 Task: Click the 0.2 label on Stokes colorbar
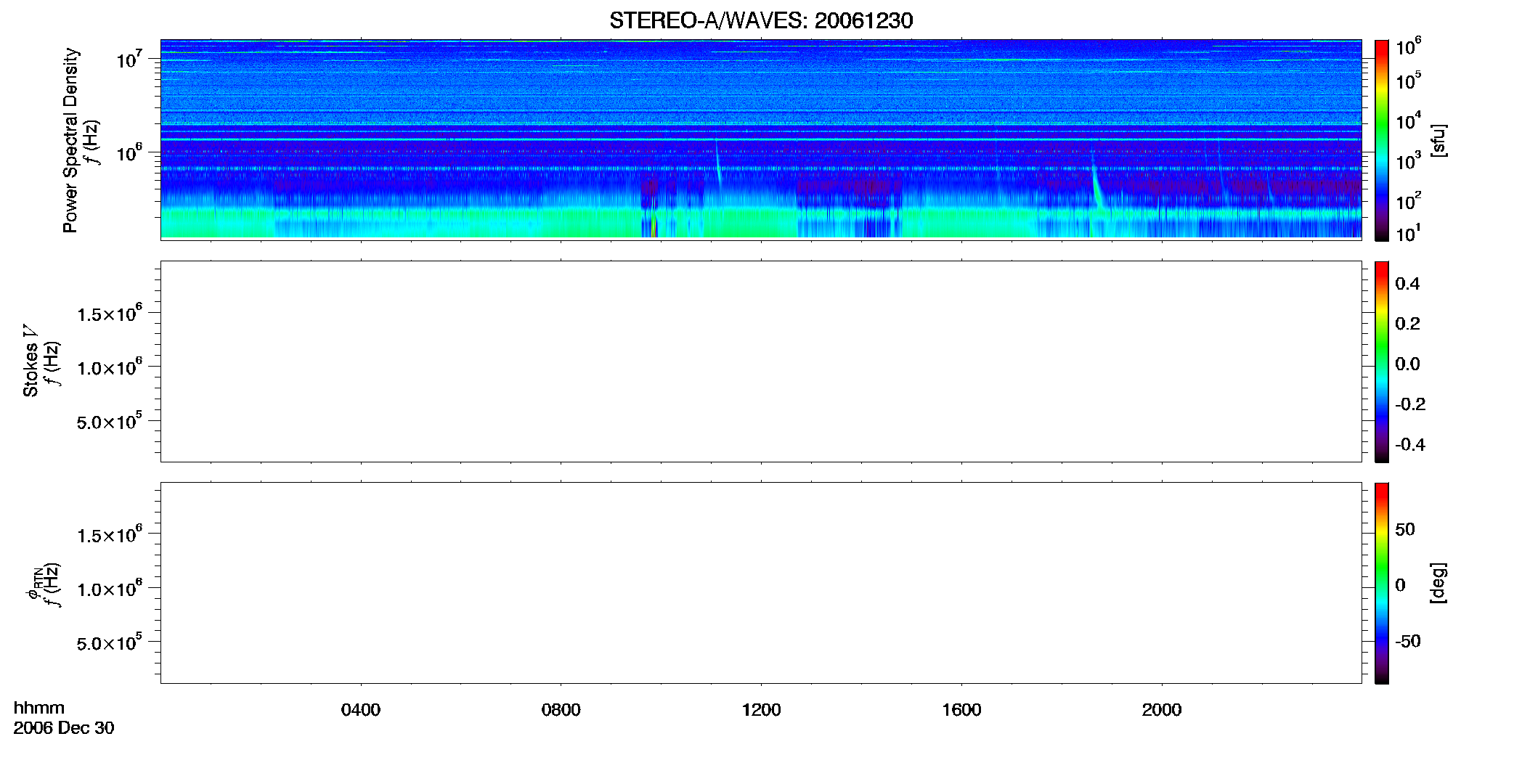pos(1407,324)
